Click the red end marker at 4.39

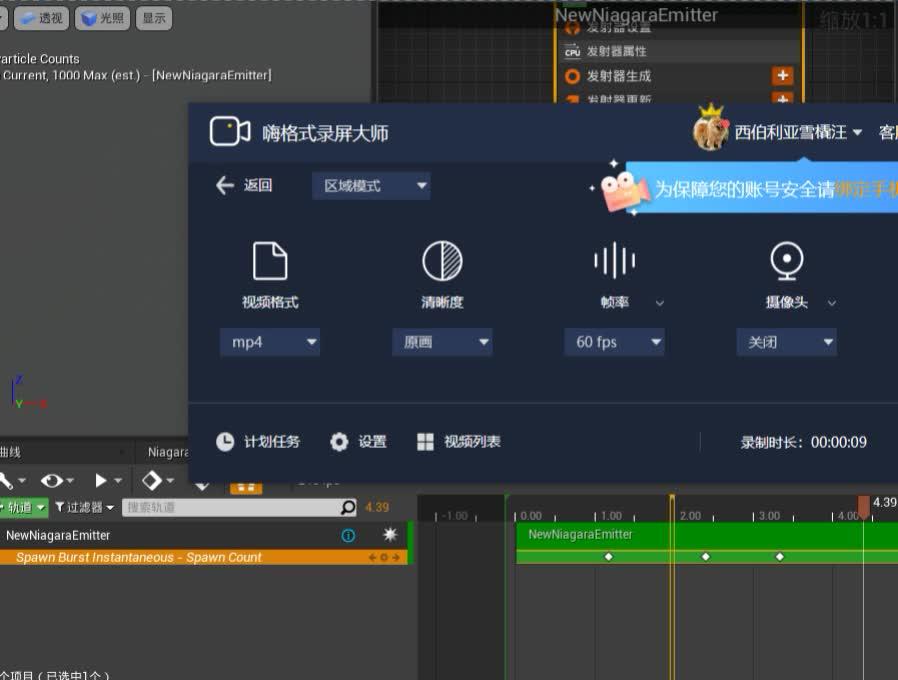click(864, 507)
